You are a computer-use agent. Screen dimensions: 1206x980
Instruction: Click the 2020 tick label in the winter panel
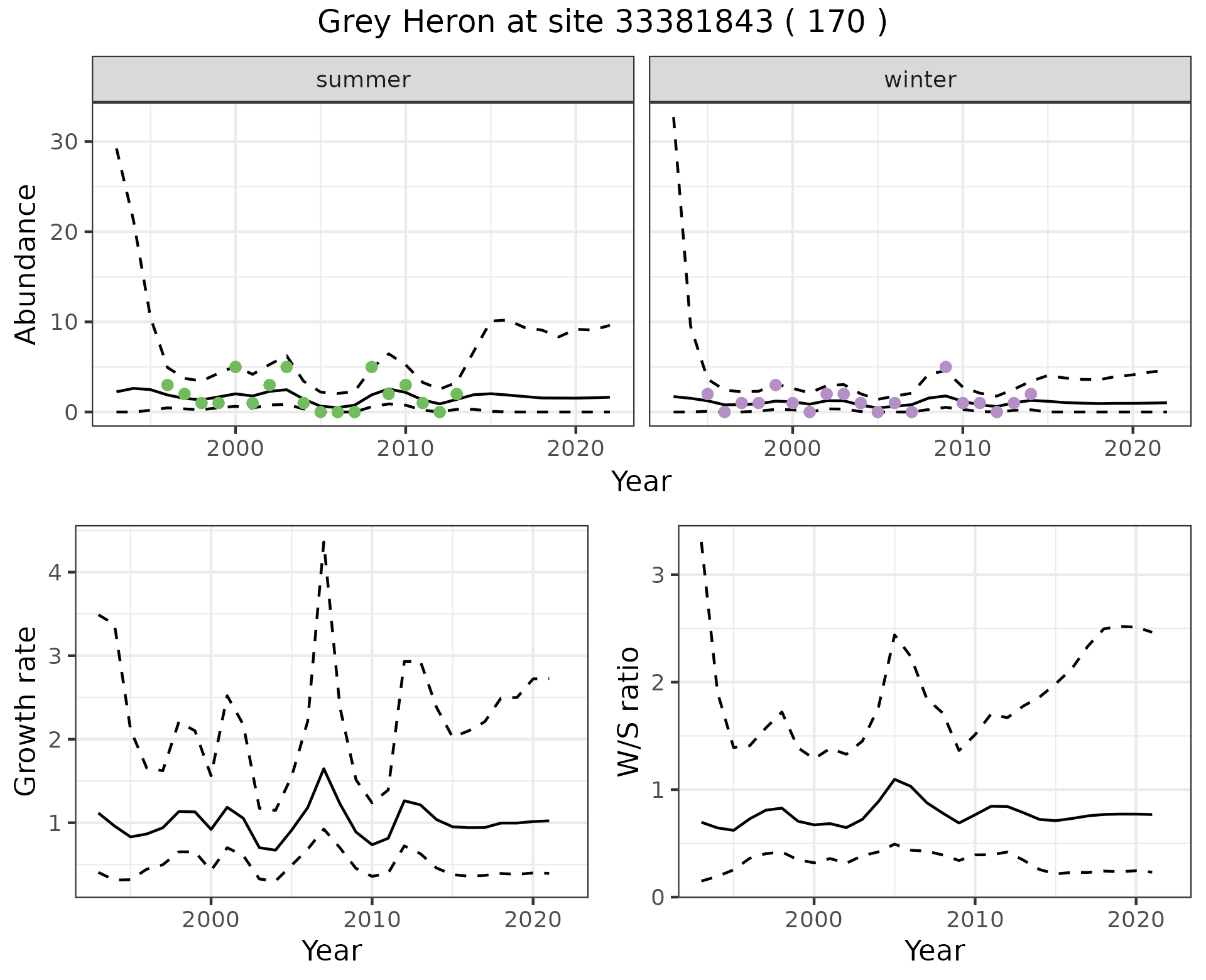coord(1133,449)
